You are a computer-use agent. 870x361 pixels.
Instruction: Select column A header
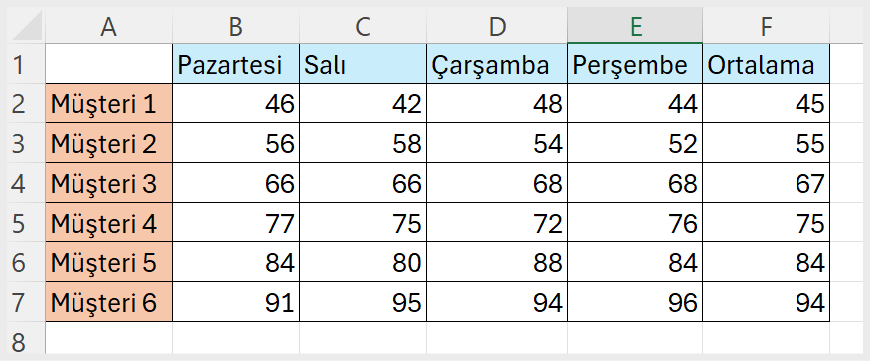pyautogui.click(x=109, y=26)
